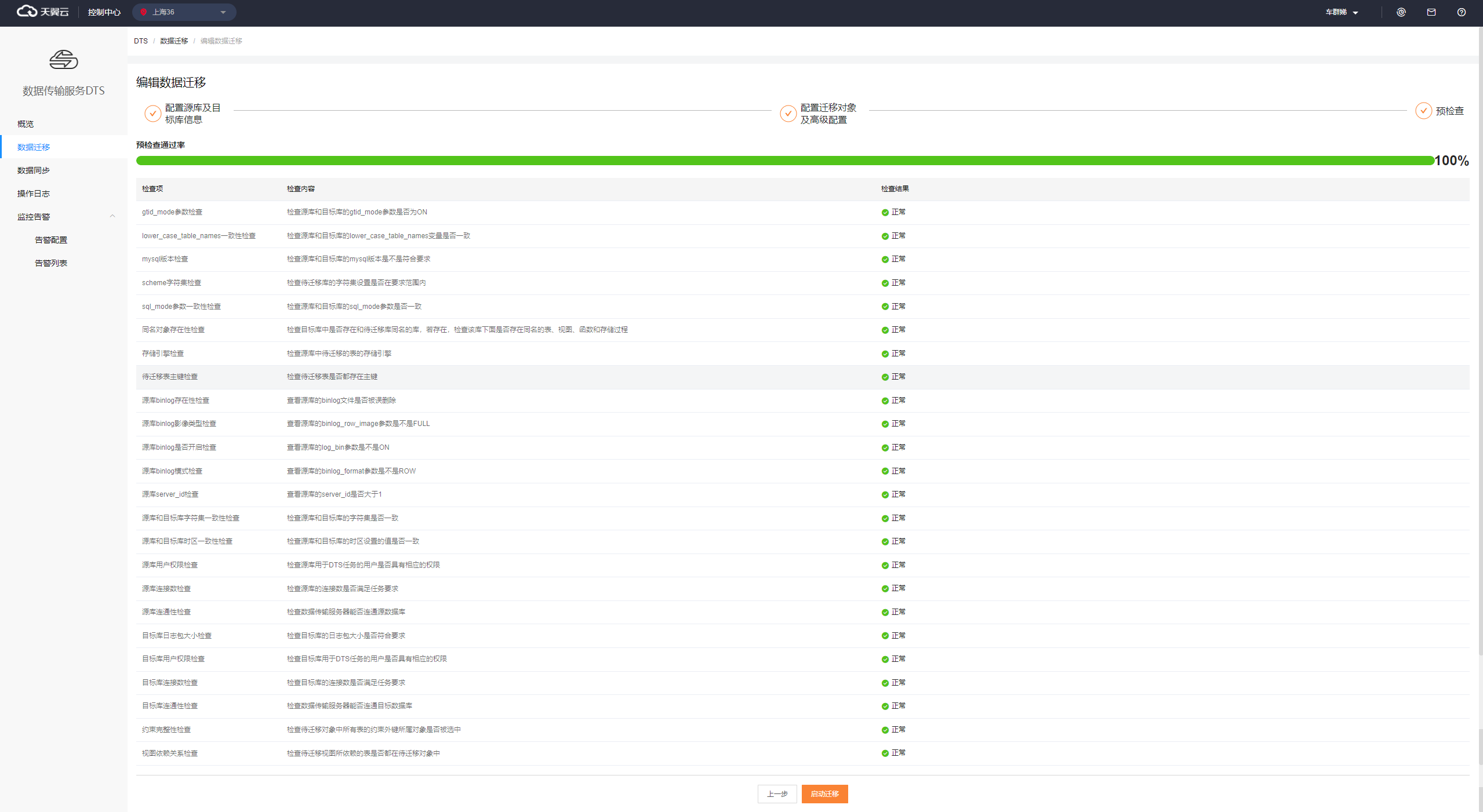The image size is (1483, 812).
Task: Click the 启动迁移 button
Action: tap(824, 794)
